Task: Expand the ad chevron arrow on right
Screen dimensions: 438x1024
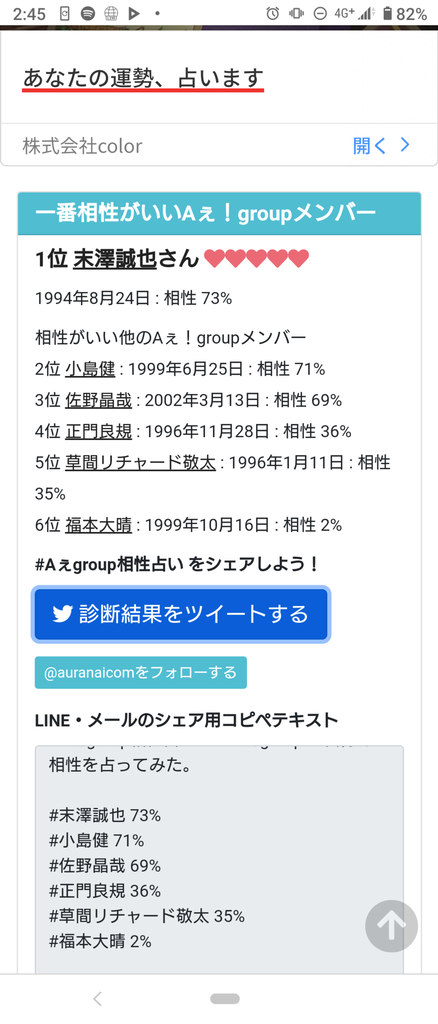Action: click(405, 145)
